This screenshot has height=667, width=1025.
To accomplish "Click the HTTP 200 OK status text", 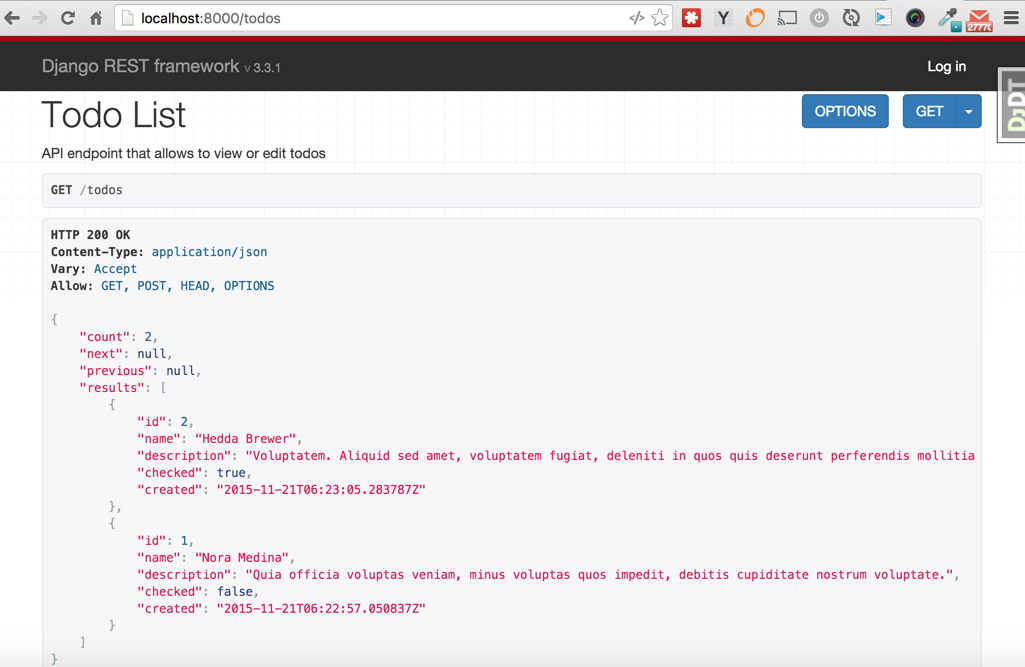I will (90, 235).
